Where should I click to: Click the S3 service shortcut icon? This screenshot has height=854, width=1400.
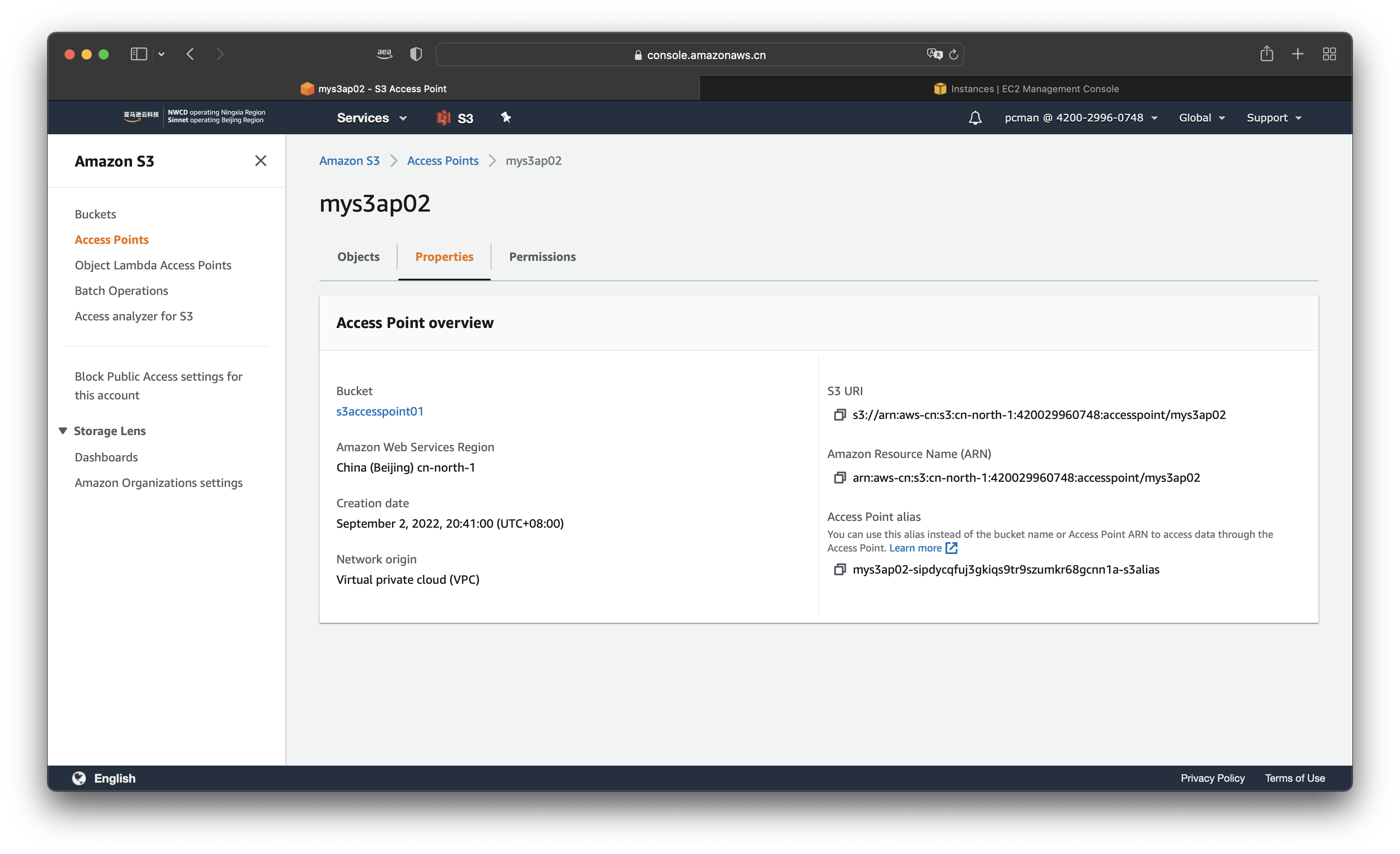[x=443, y=118]
